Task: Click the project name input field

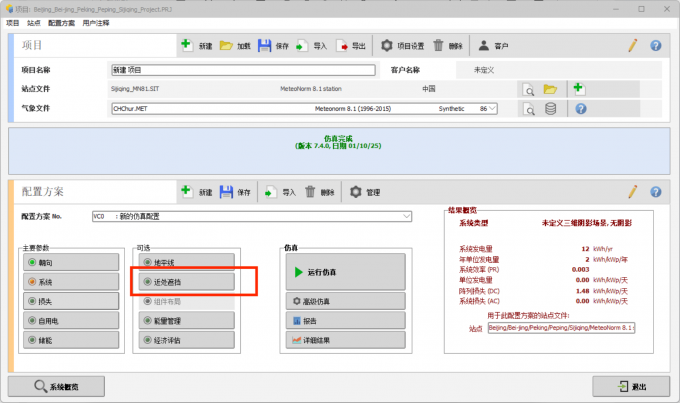Action: (243, 70)
